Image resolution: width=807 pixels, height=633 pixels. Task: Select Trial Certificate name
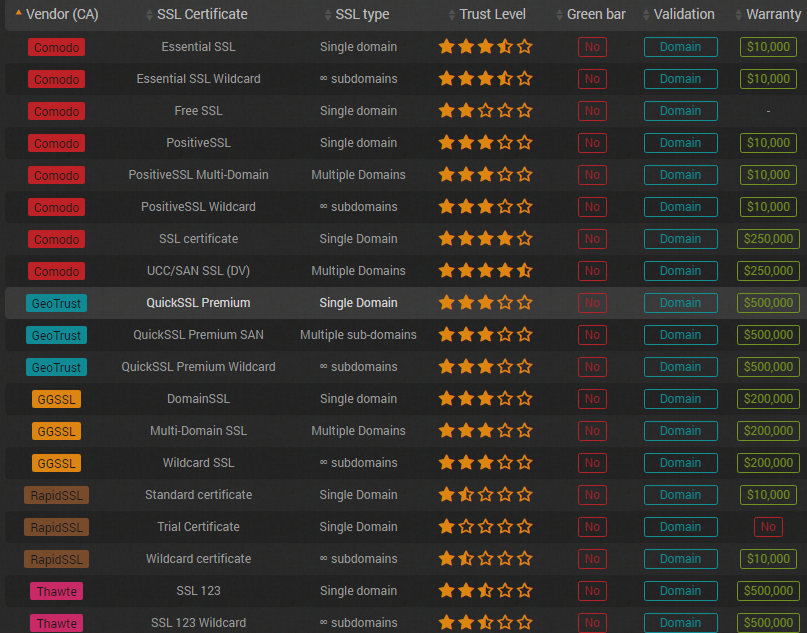(x=199, y=527)
